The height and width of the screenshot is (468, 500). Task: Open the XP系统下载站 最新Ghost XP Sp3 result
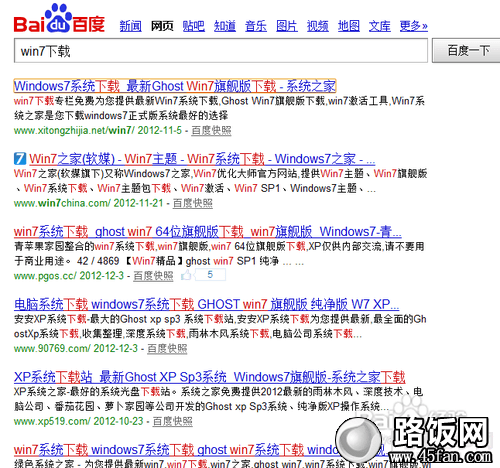[209, 377]
